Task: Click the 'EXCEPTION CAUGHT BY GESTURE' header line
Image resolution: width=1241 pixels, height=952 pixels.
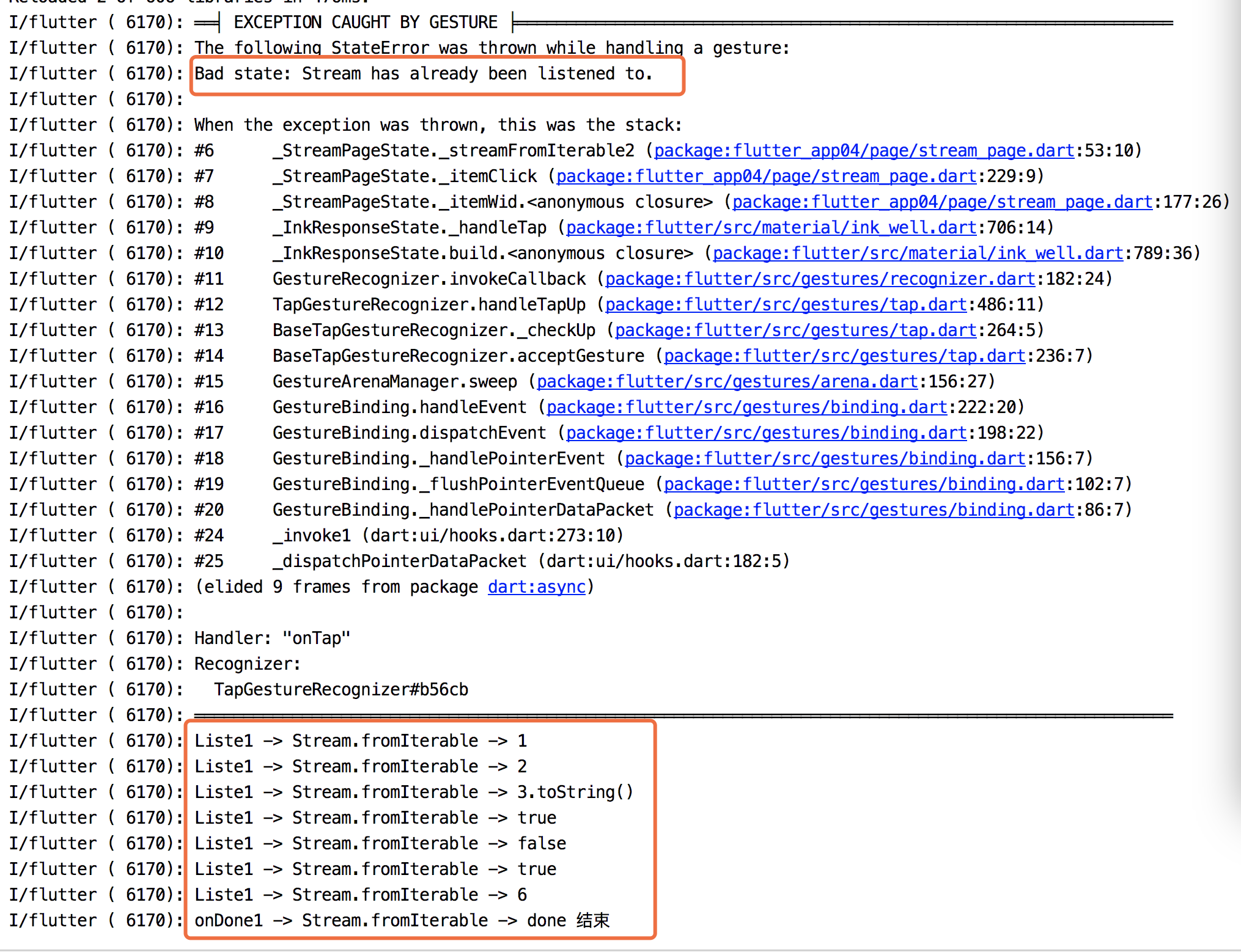Action: pos(365,23)
